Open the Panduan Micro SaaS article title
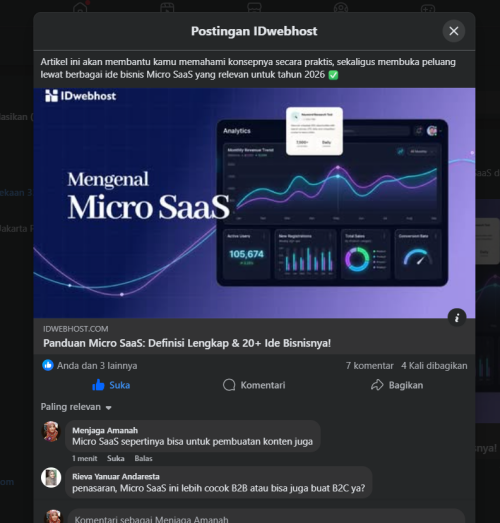Viewport: 500px width, 523px height. click(x=187, y=343)
